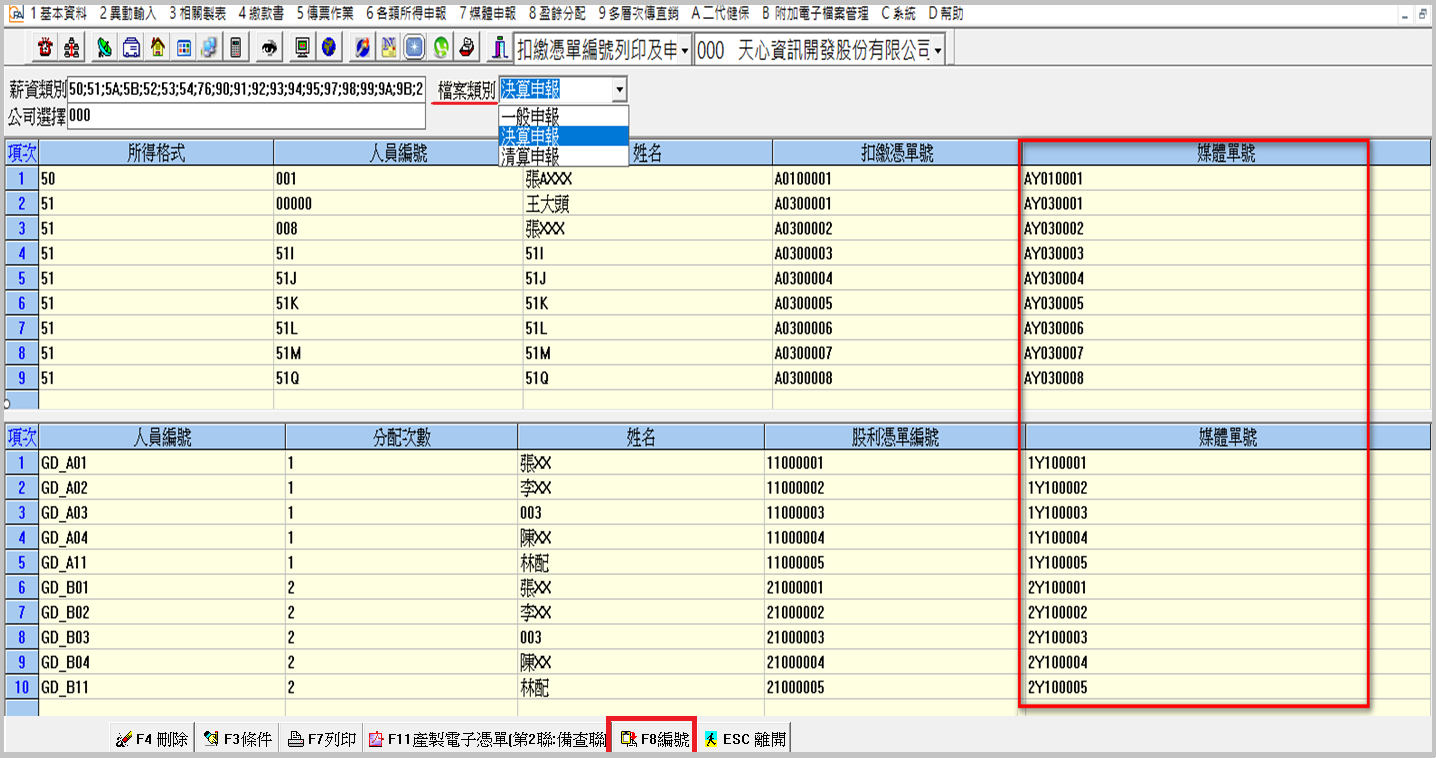1436x758 pixels.
Task: Click the computer monitor toolbar icon
Action: pyautogui.click(x=302, y=48)
